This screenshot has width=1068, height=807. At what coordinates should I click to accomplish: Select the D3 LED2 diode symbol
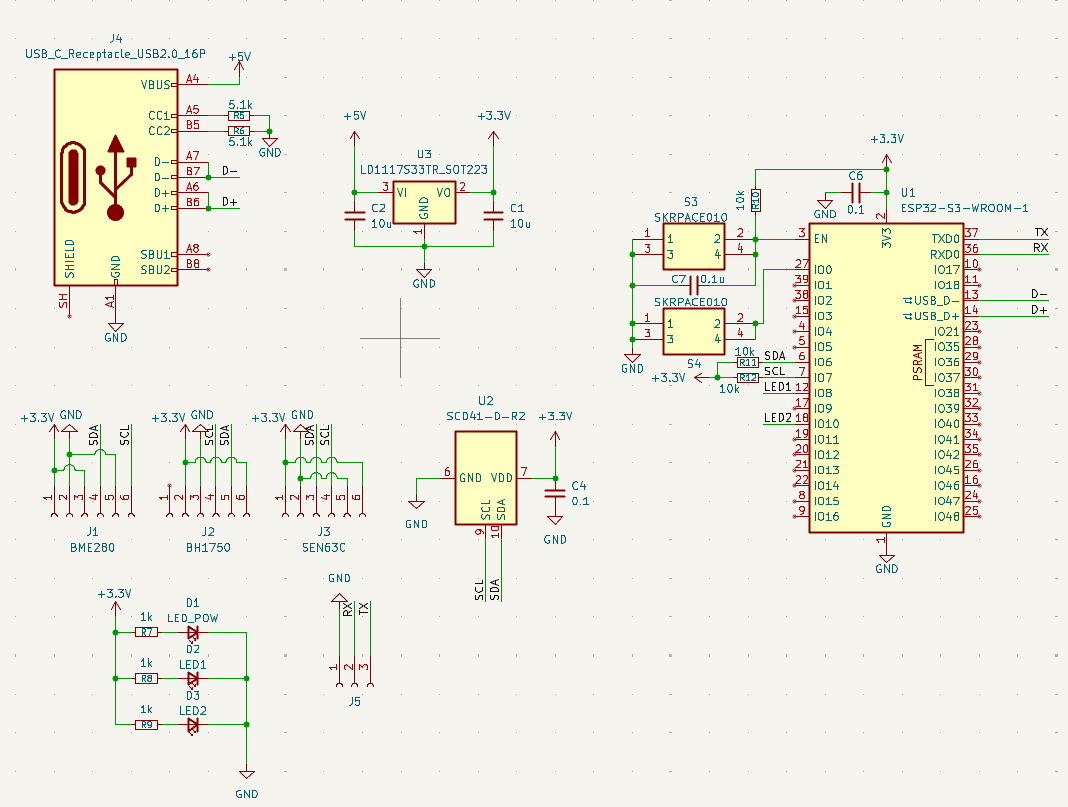click(193, 725)
